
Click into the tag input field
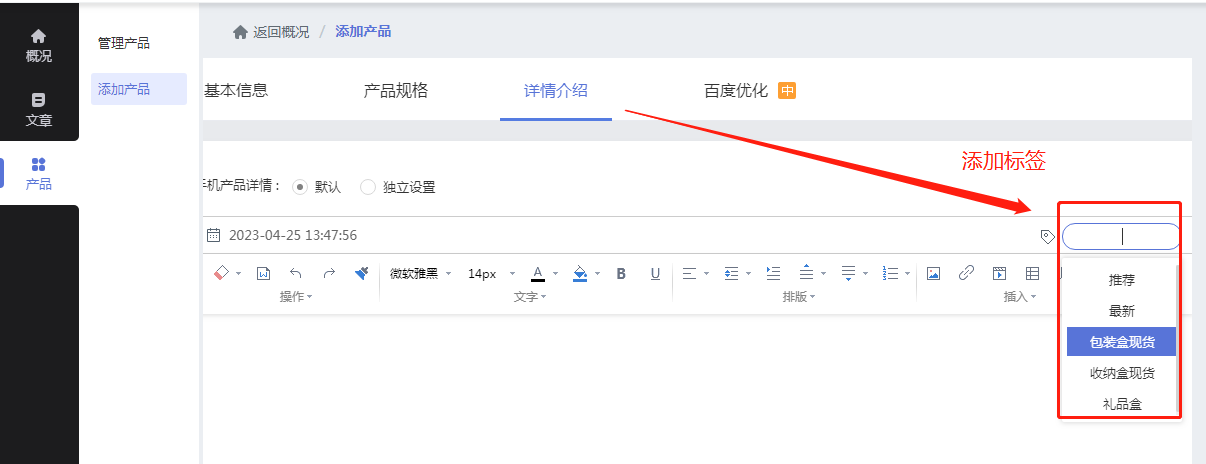click(1121, 237)
